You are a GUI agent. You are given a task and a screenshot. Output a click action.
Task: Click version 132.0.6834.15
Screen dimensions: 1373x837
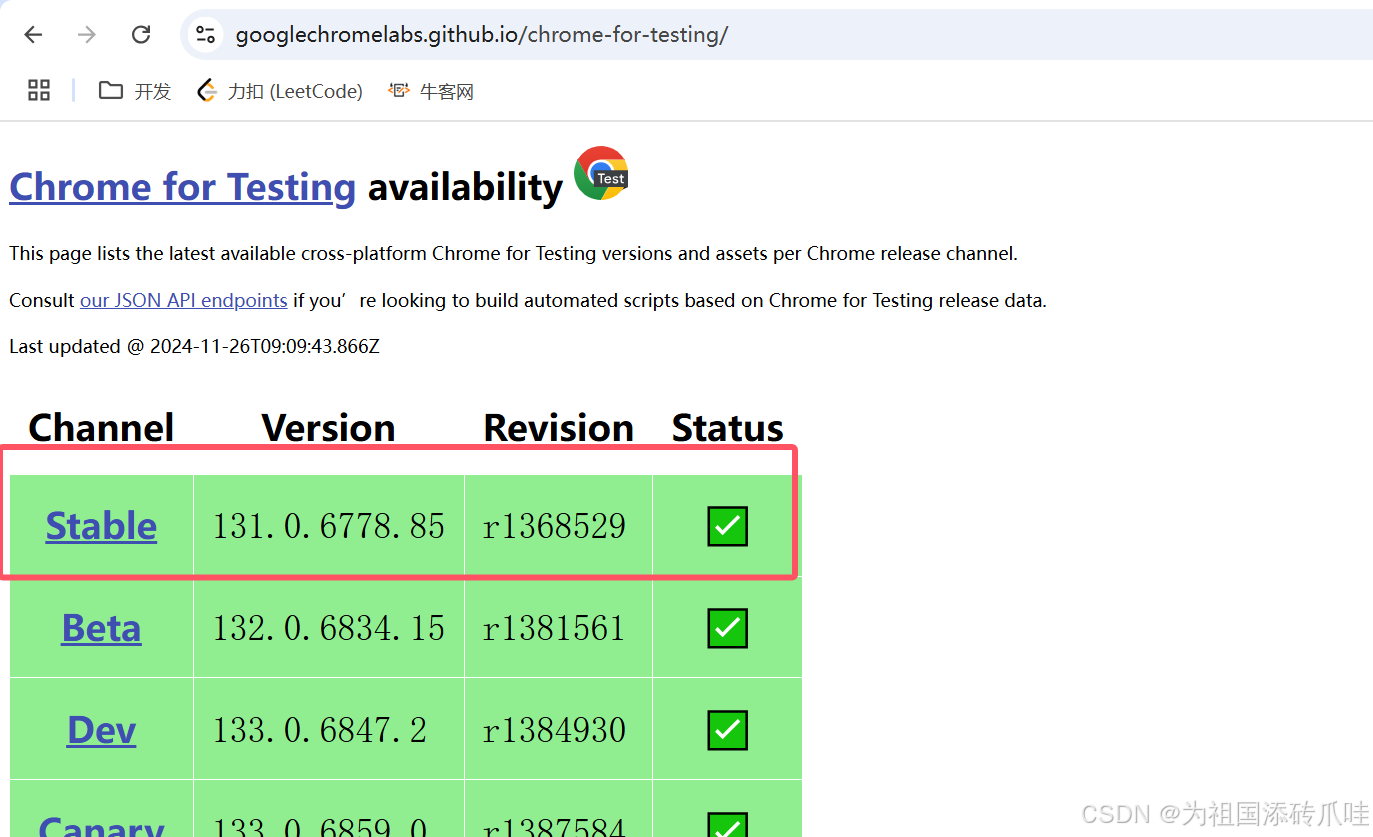point(328,628)
